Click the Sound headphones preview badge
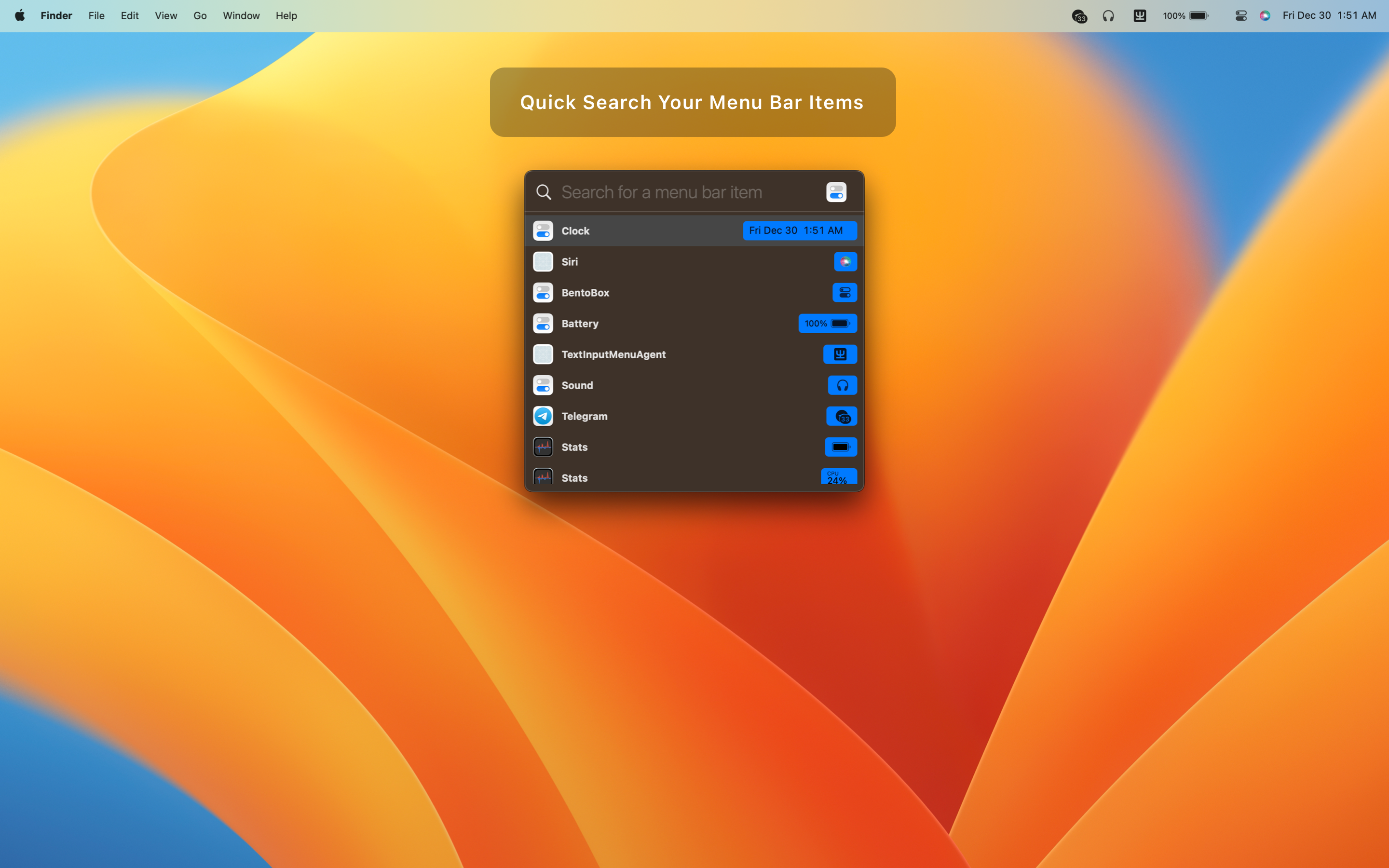 842,386
